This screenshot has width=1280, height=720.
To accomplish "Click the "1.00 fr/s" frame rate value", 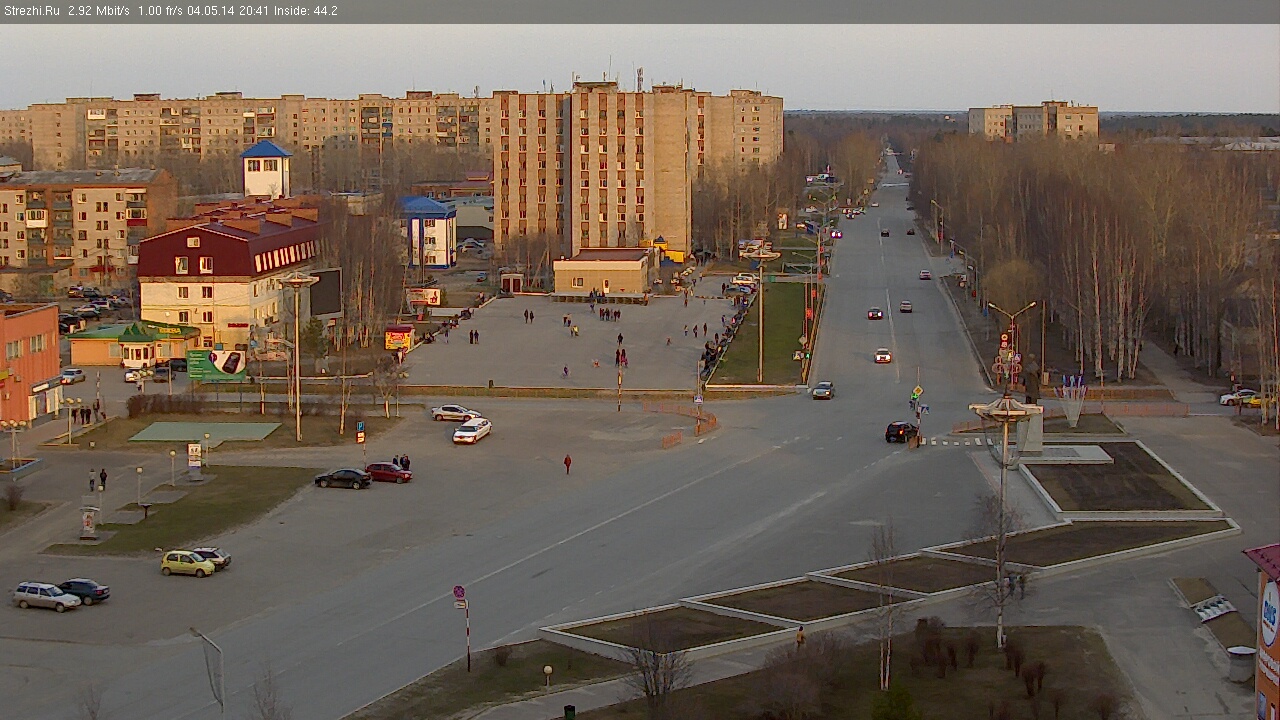I will click(x=161, y=11).
